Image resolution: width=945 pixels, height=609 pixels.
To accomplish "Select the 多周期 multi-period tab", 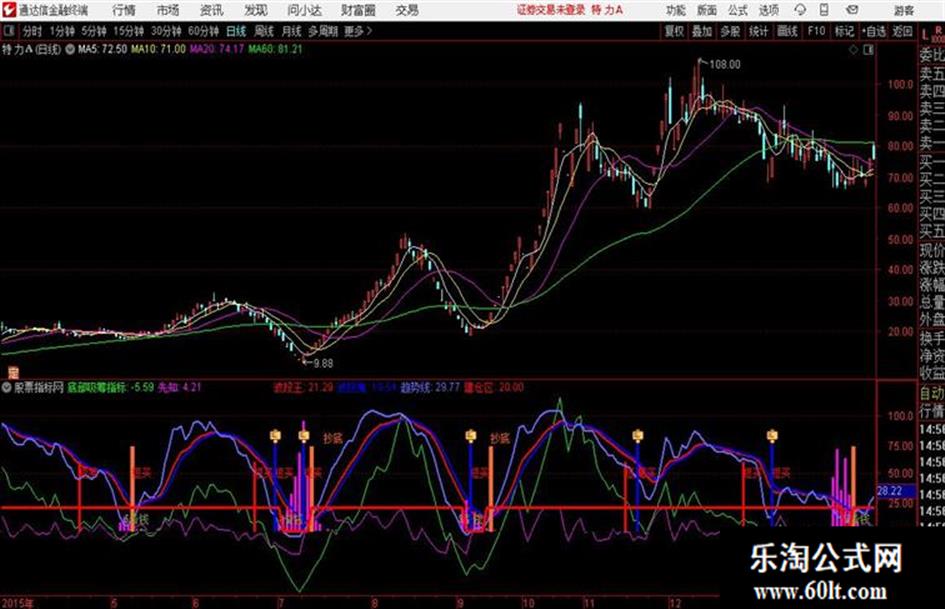I will 323,31.
